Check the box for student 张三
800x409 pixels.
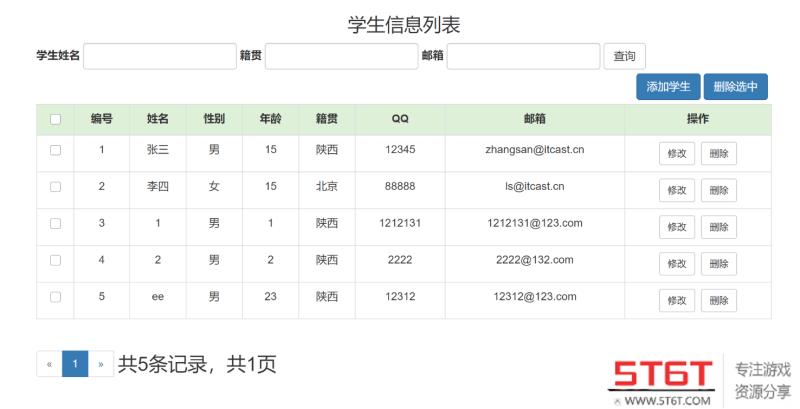[56, 151]
